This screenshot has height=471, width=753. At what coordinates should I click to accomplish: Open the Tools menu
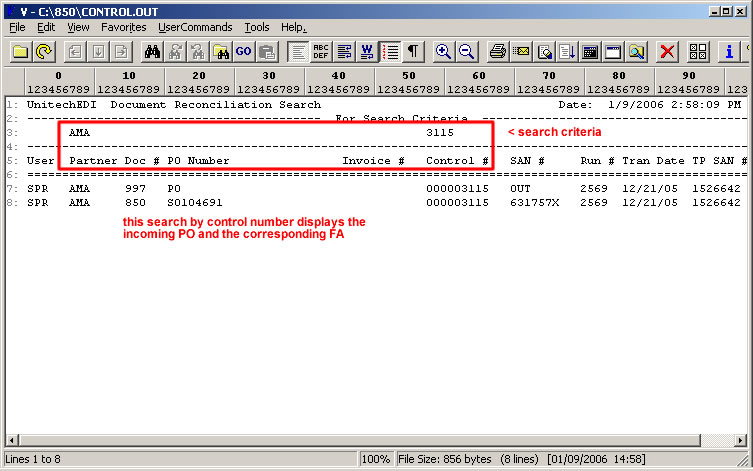(257, 27)
